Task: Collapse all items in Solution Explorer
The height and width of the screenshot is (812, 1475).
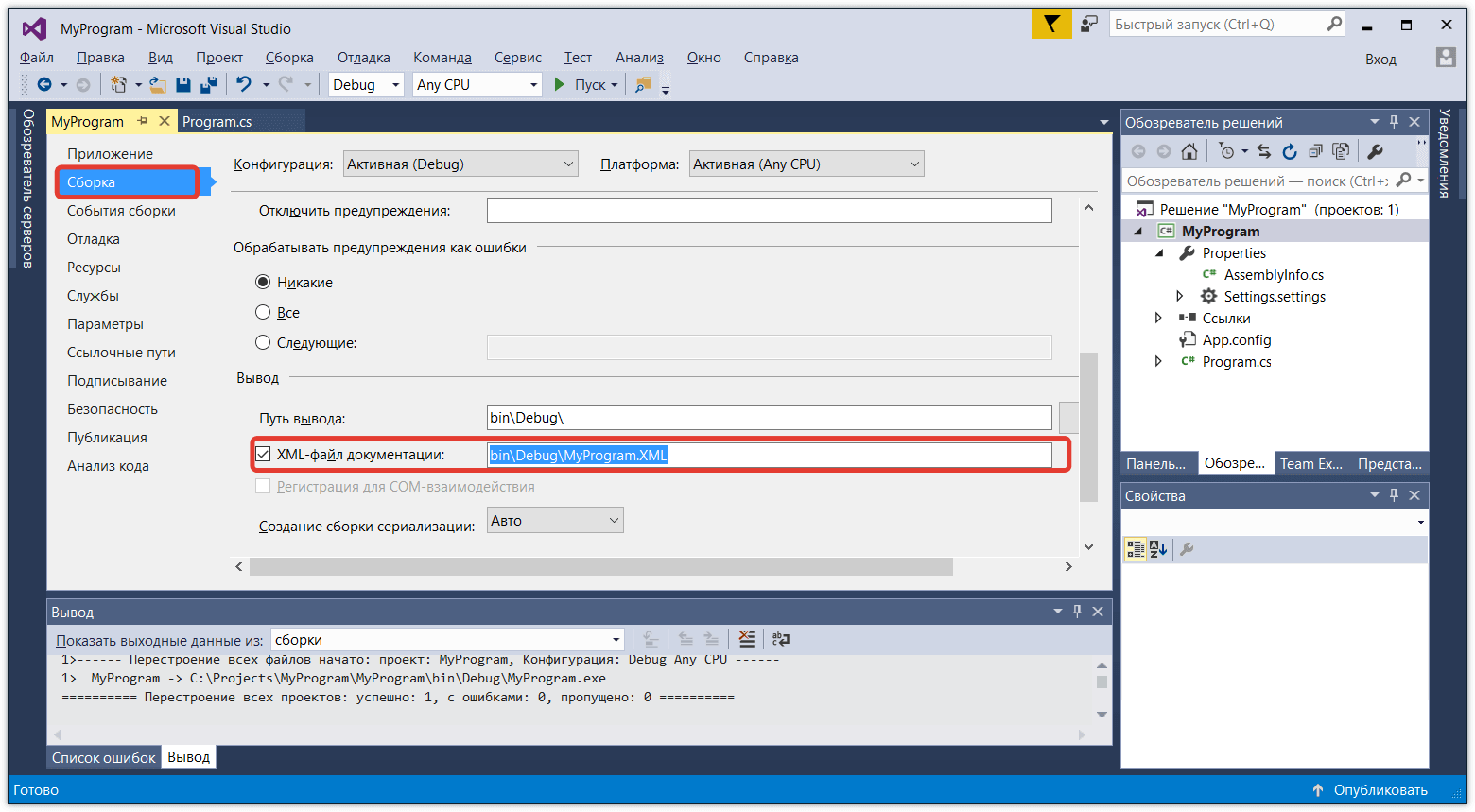Action: click(1315, 151)
